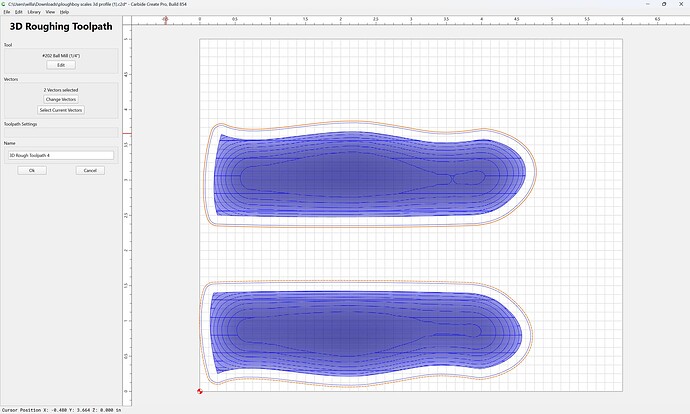Viewport: 690px width, 414px height.
Task: Cancel the 3D Roughing Toolpath dialog
Action: 90,170
